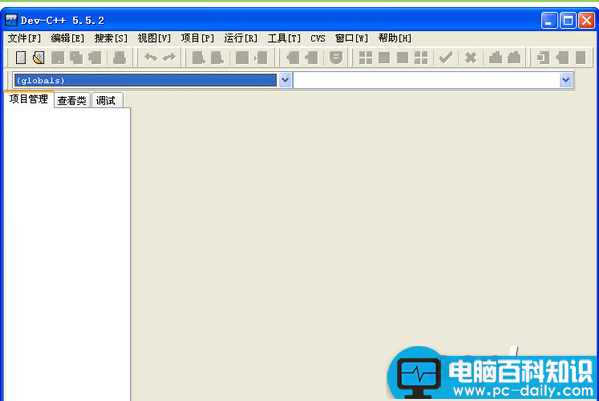
Task: Open a file using the toolbar folder icon
Action: 39,58
